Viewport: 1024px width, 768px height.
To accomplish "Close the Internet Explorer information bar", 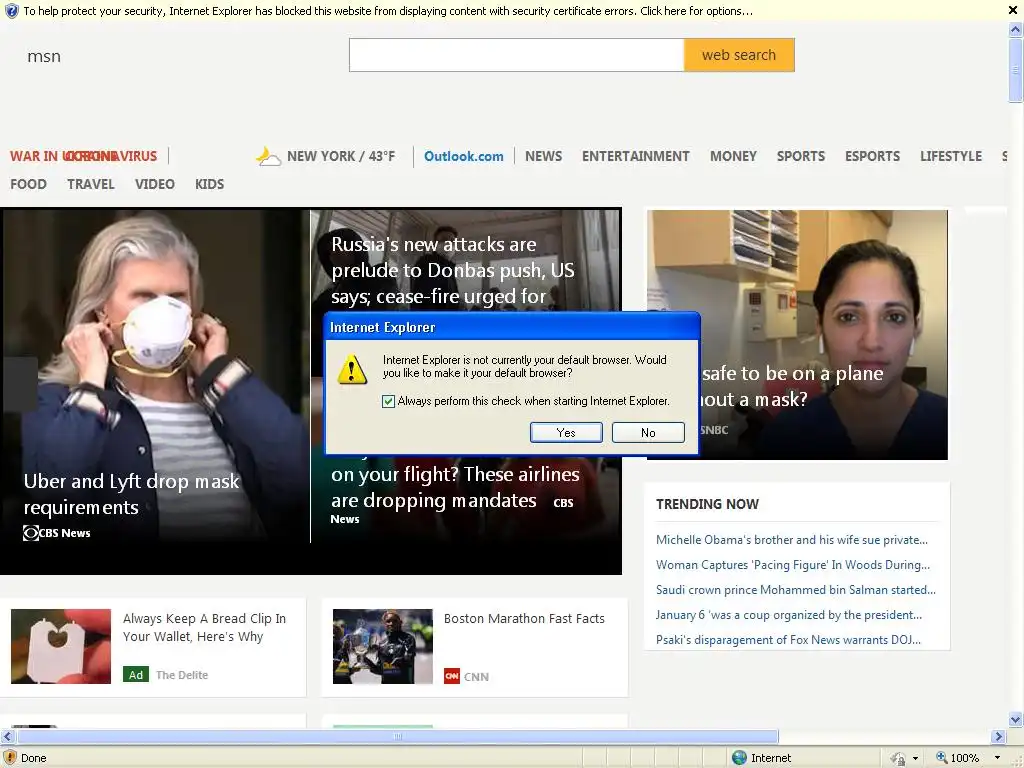I will [x=1013, y=10].
